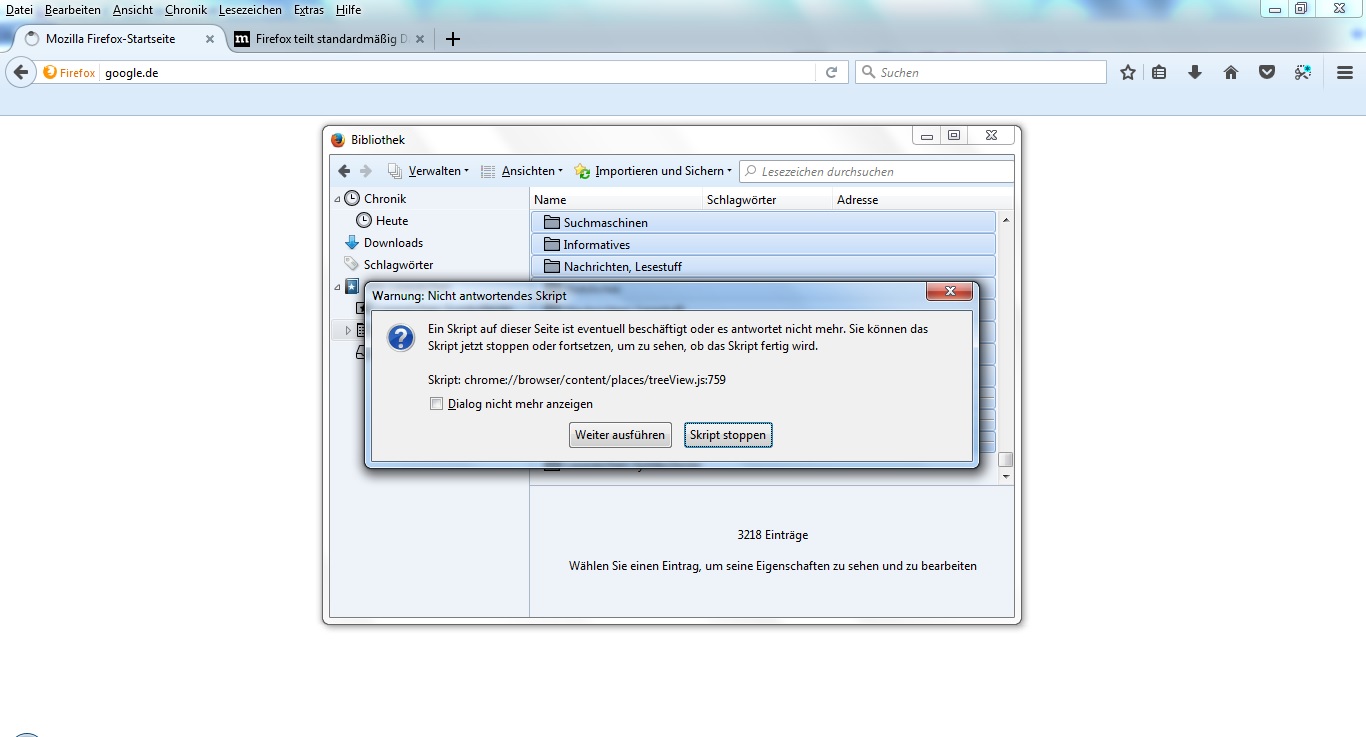Click the scissors screenshot tool icon
Screen dimensions: 1366x737
pos(1302,72)
